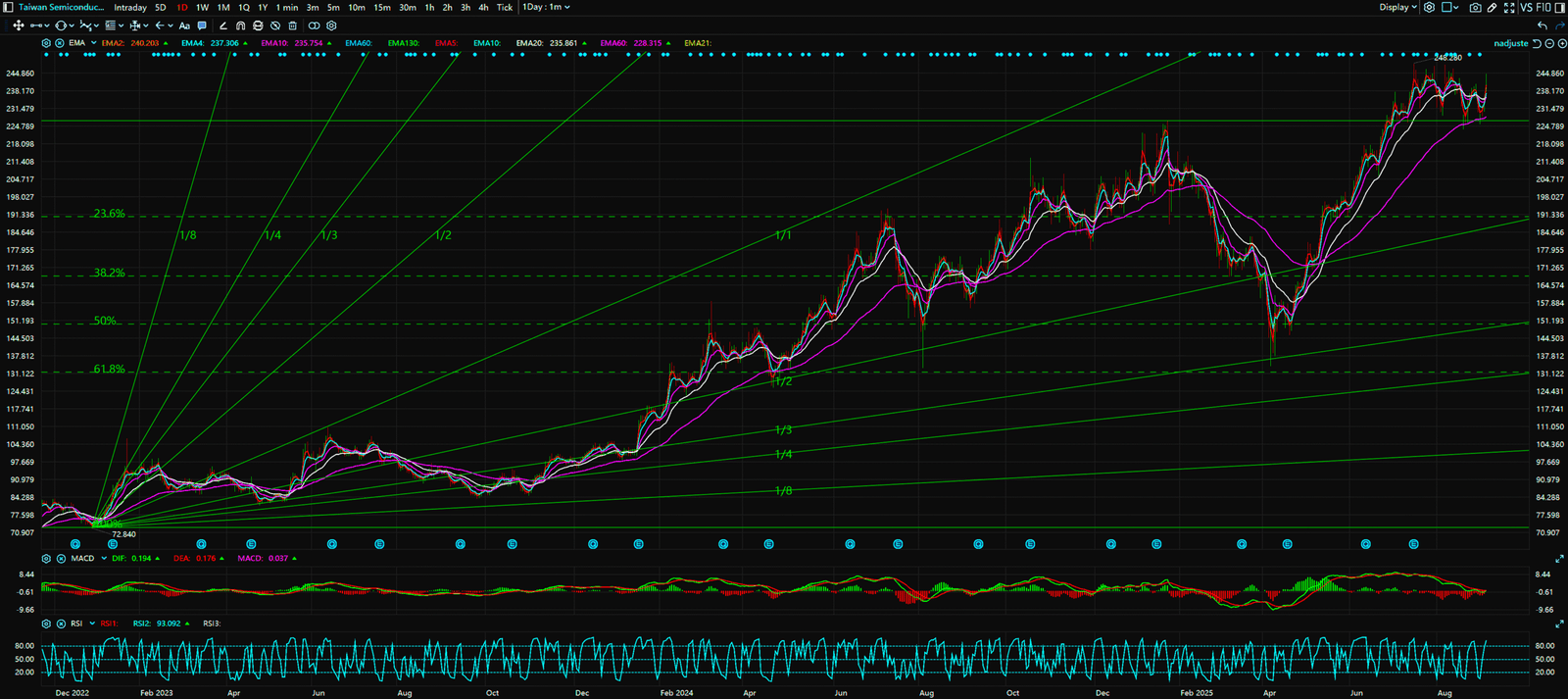Click the trash icon to delete drawings

(x=292, y=25)
